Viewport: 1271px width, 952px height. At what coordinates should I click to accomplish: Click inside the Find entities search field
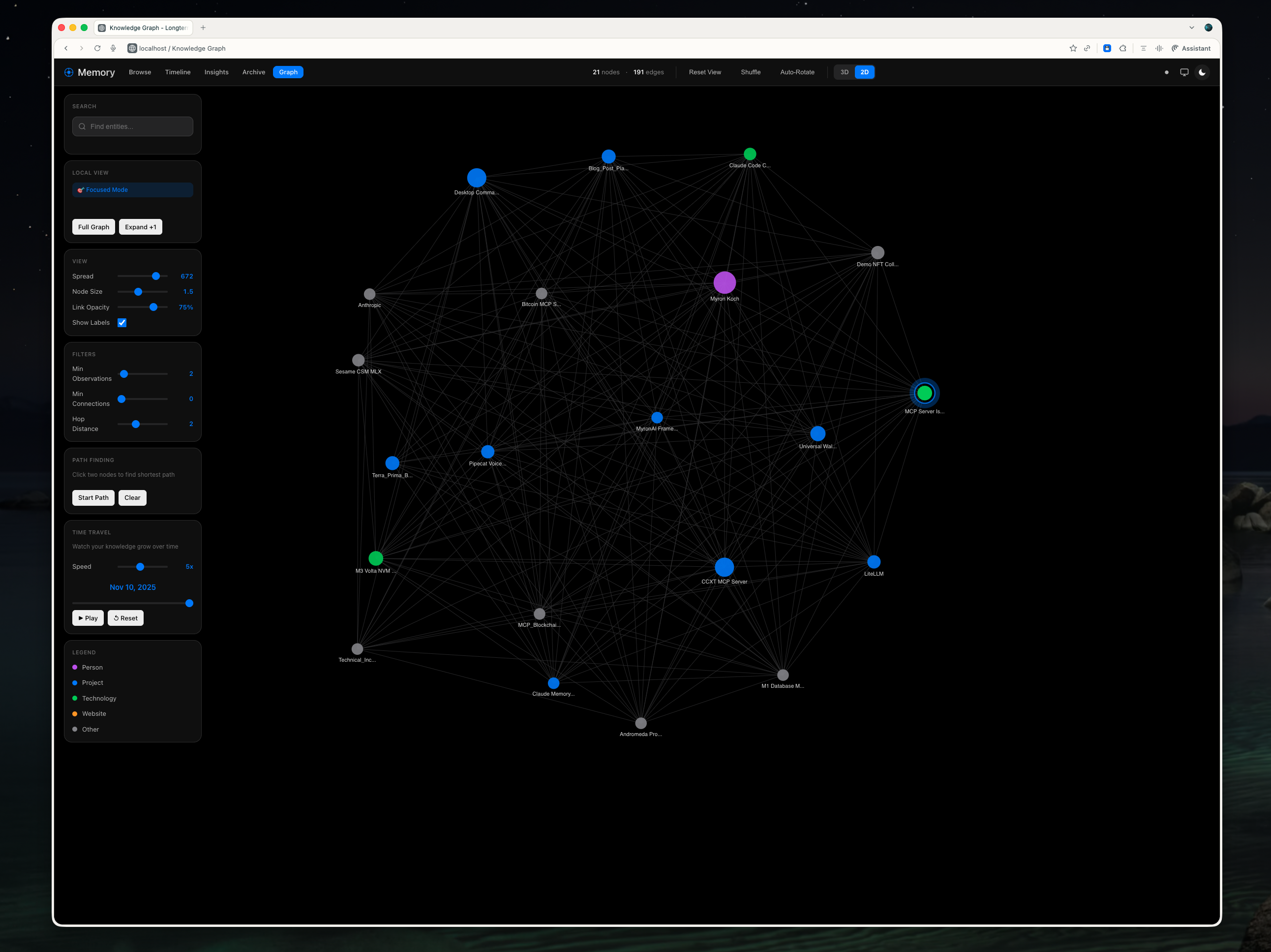pos(132,126)
